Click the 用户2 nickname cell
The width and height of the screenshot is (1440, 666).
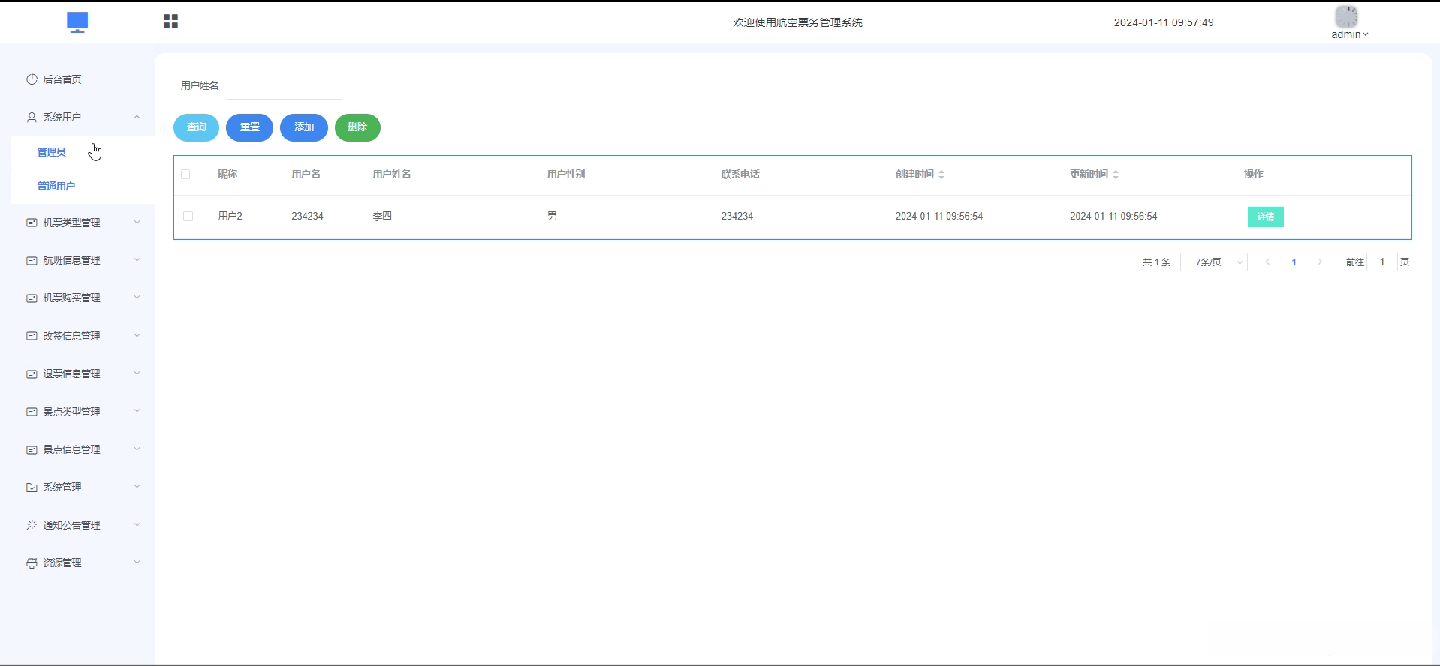point(230,216)
